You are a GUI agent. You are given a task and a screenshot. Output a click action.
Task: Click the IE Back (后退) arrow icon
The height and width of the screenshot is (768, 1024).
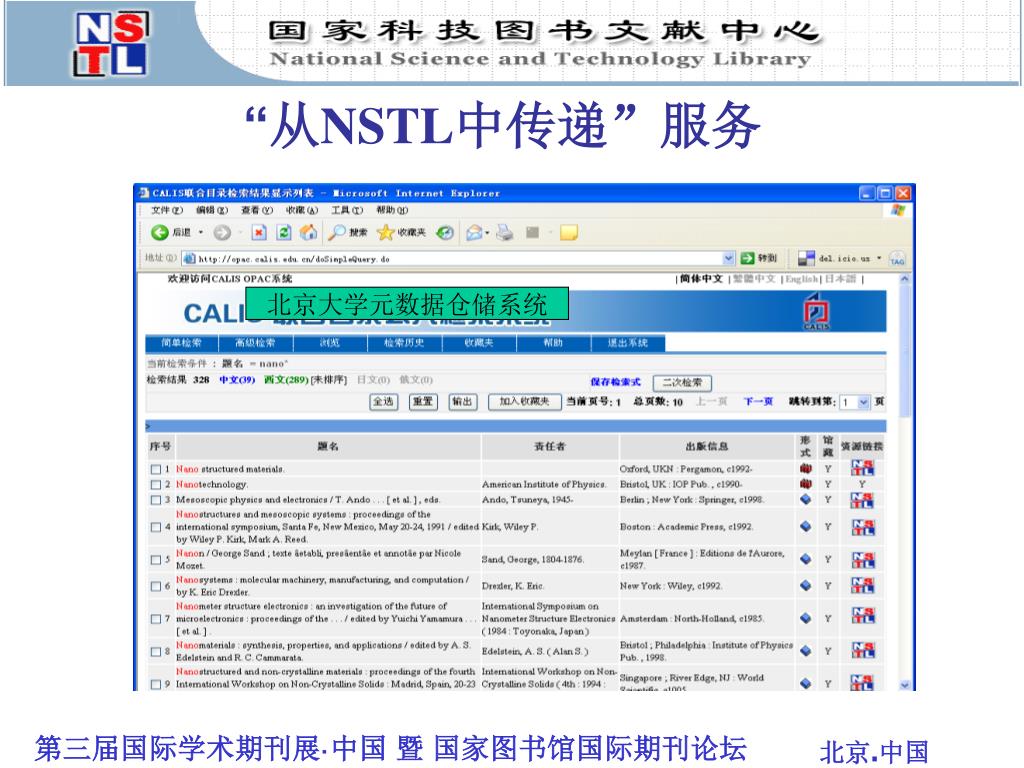tap(159, 232)
